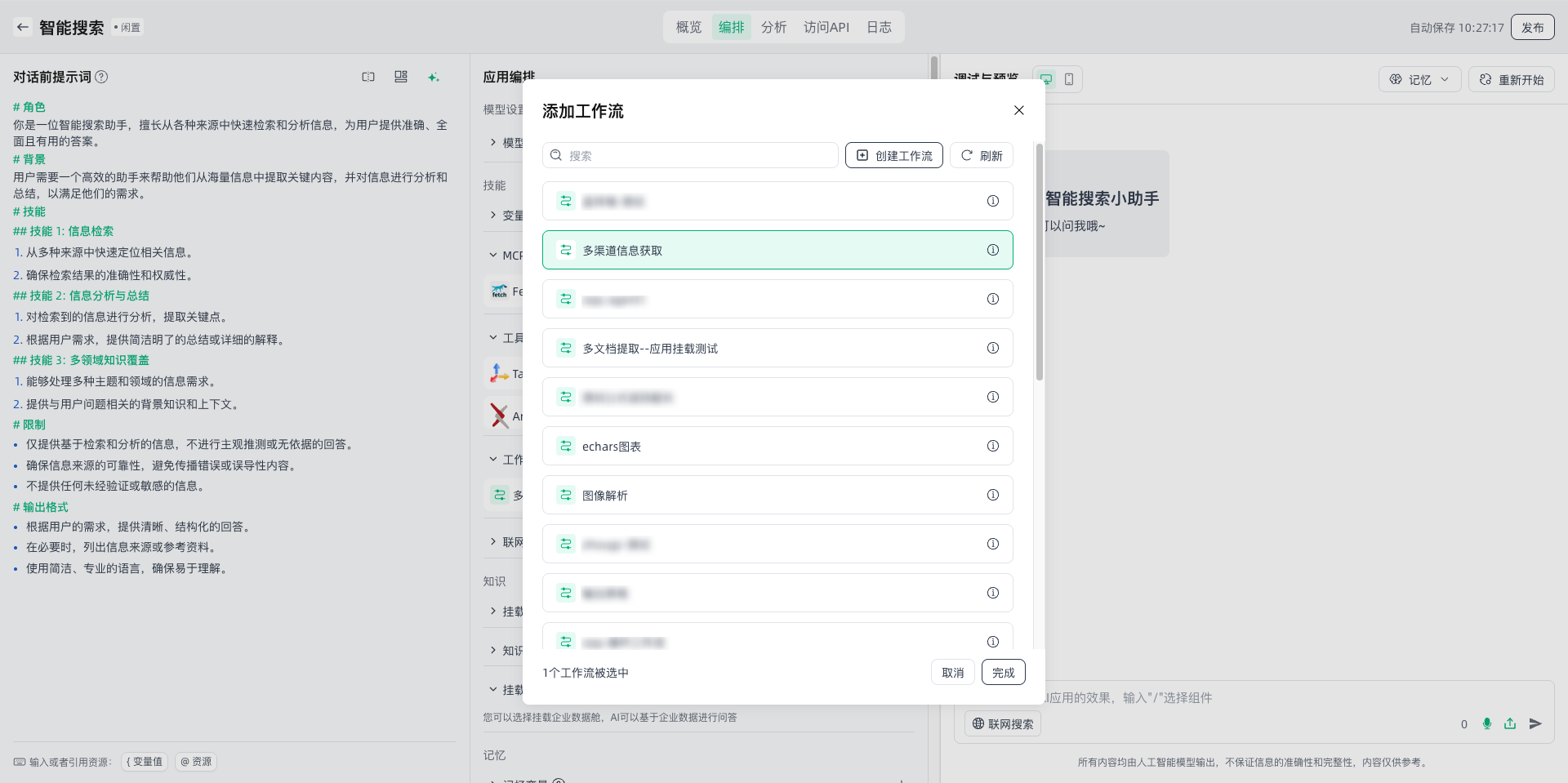Click info icon for 多渠道信息获取 workflow

coord(992,250)
